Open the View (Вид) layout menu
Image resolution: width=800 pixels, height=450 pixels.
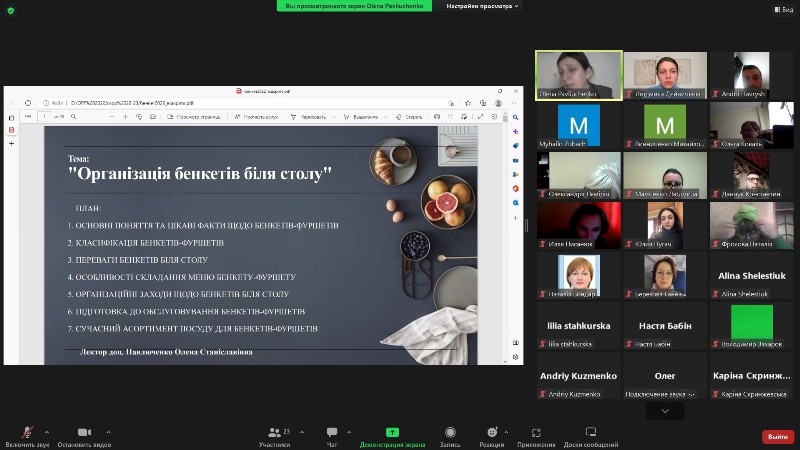784,9
